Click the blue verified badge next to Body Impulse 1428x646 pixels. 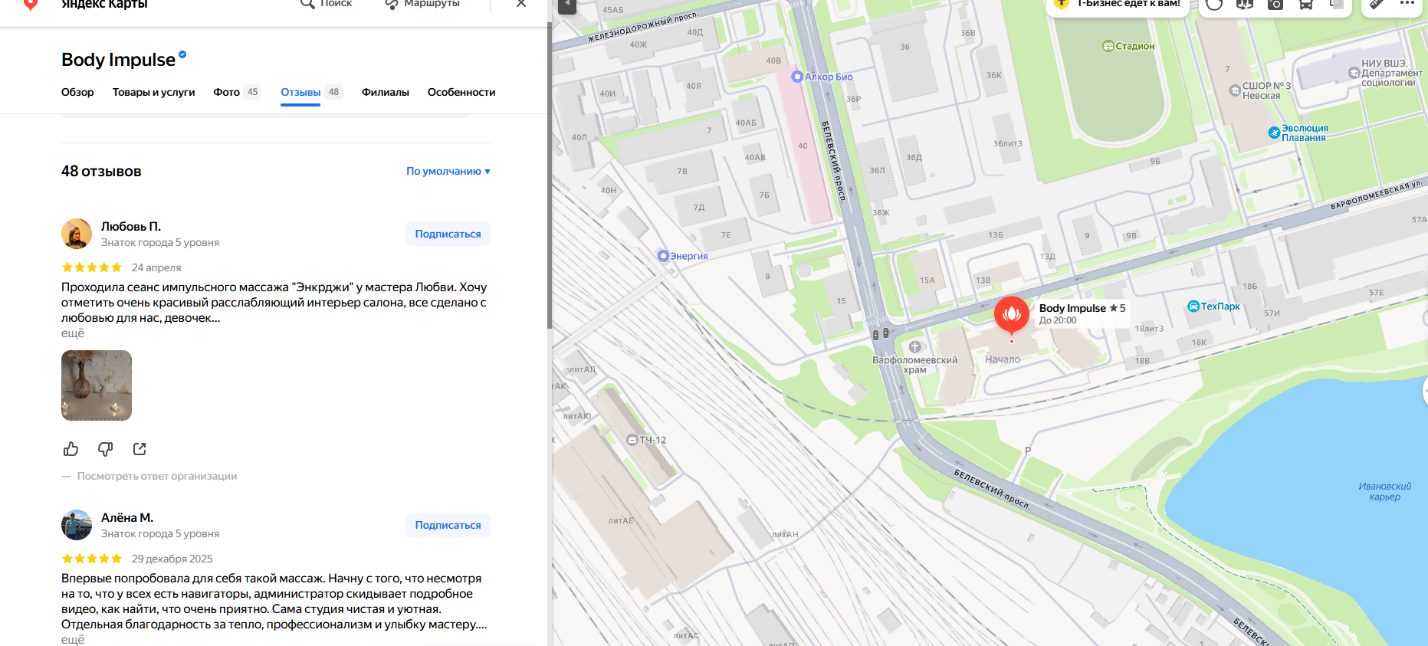[182, 55]
